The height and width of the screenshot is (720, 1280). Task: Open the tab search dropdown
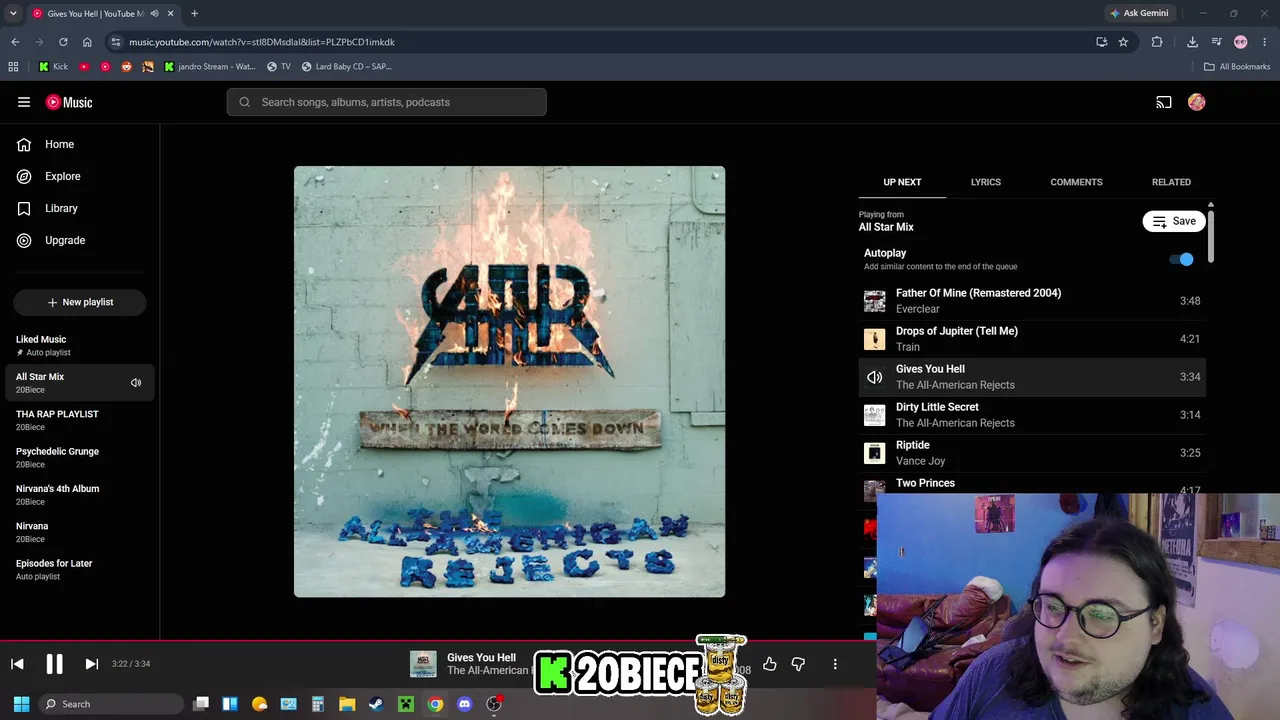tap(13, 13)
